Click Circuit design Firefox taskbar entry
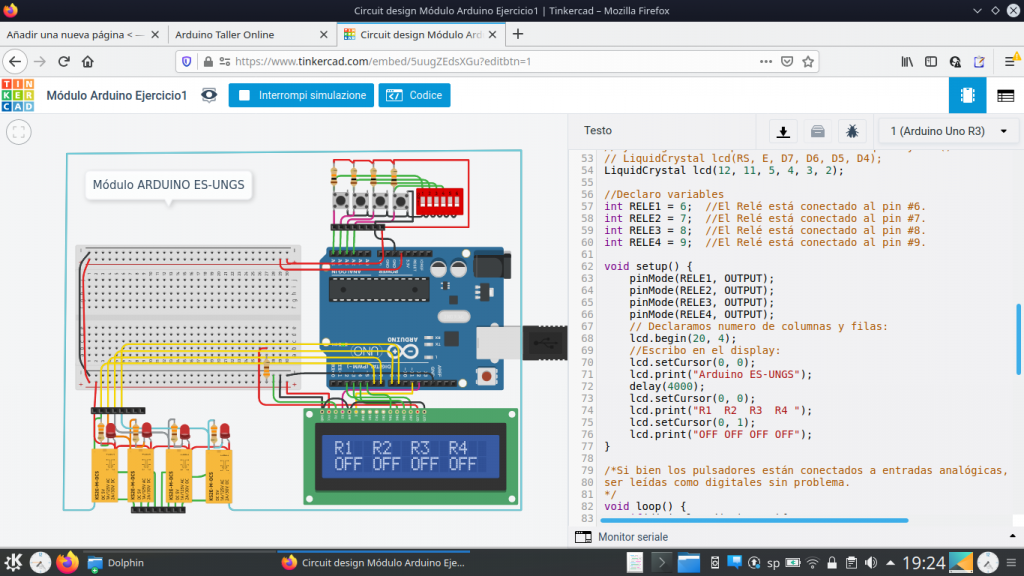The width and height of the screenshot is (1024, 576). pos(373,563)
